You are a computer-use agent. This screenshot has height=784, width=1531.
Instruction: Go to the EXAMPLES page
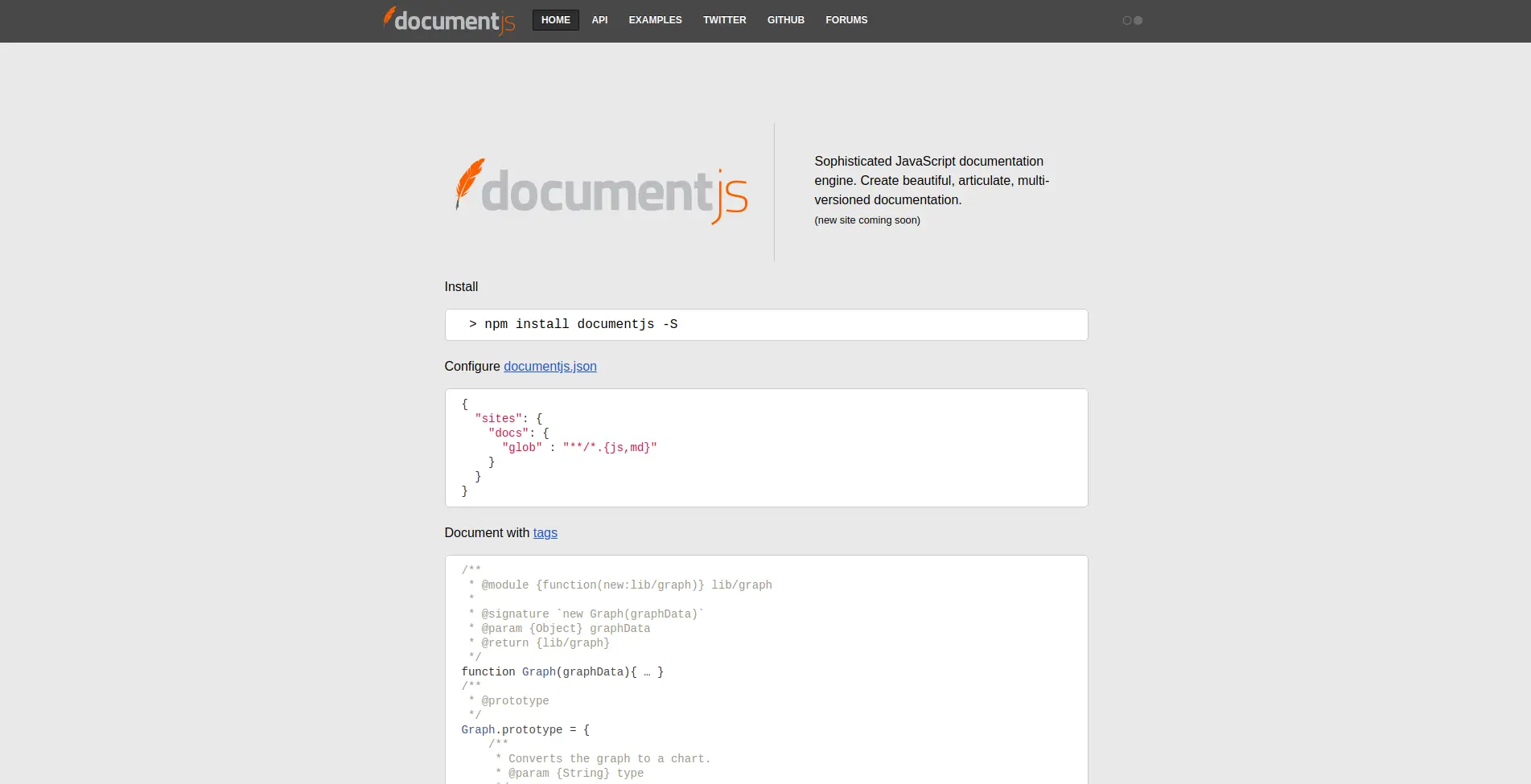point(655,20)
